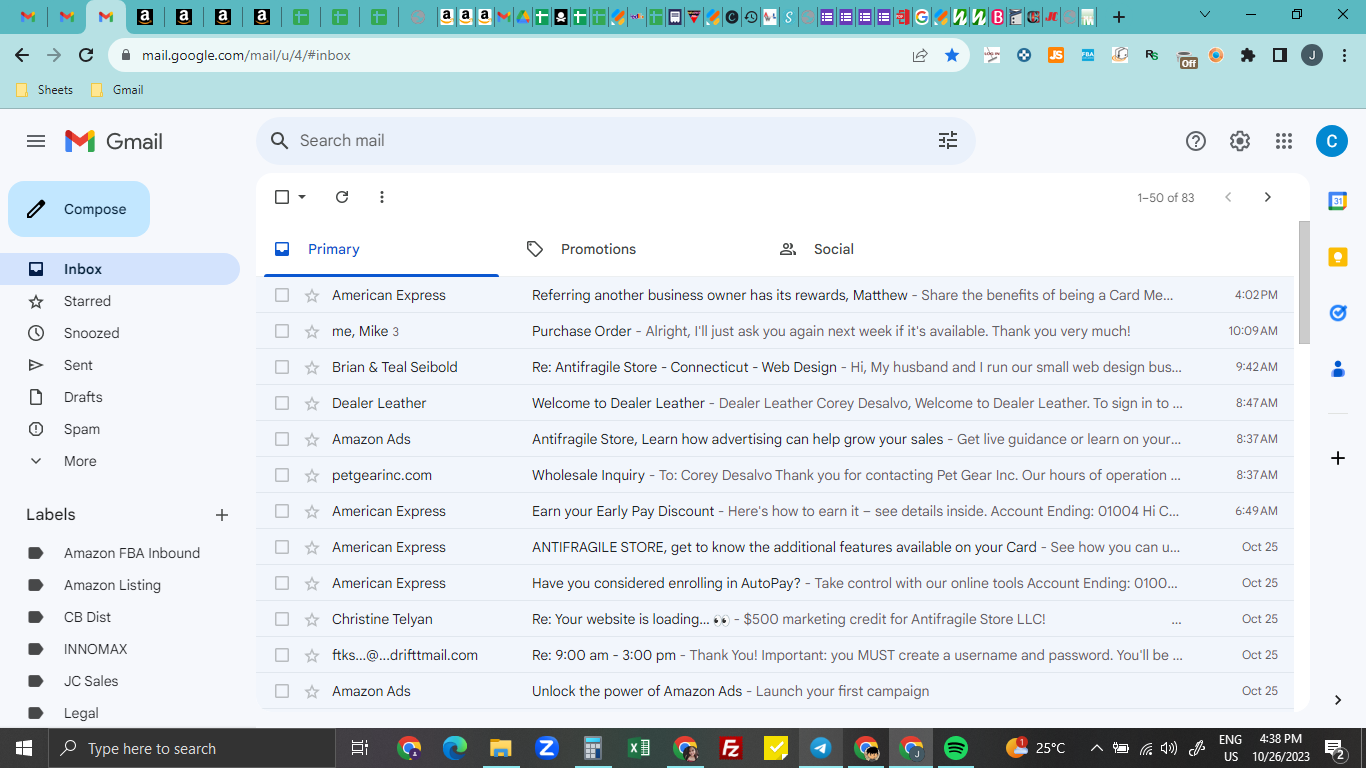
Task: Open Telegram from the taskbar
Action: (x=821, y=748)
